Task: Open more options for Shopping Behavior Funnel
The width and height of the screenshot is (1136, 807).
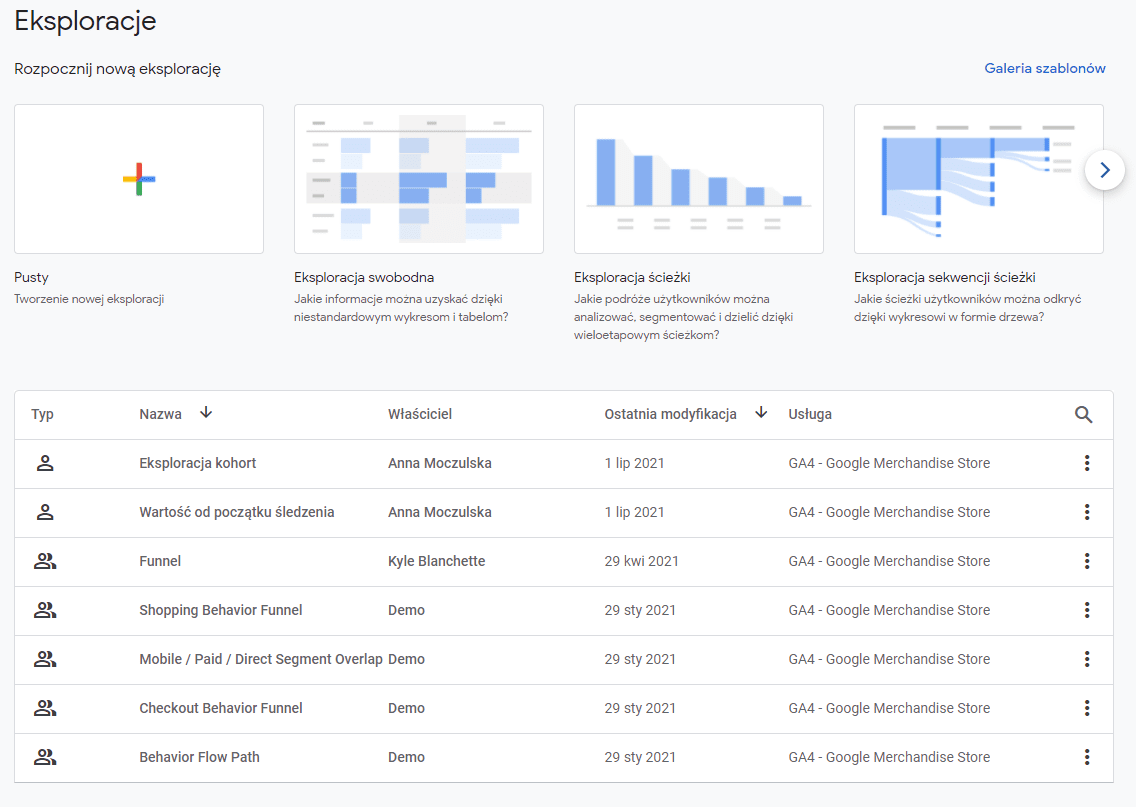Action: point(1087,610)
